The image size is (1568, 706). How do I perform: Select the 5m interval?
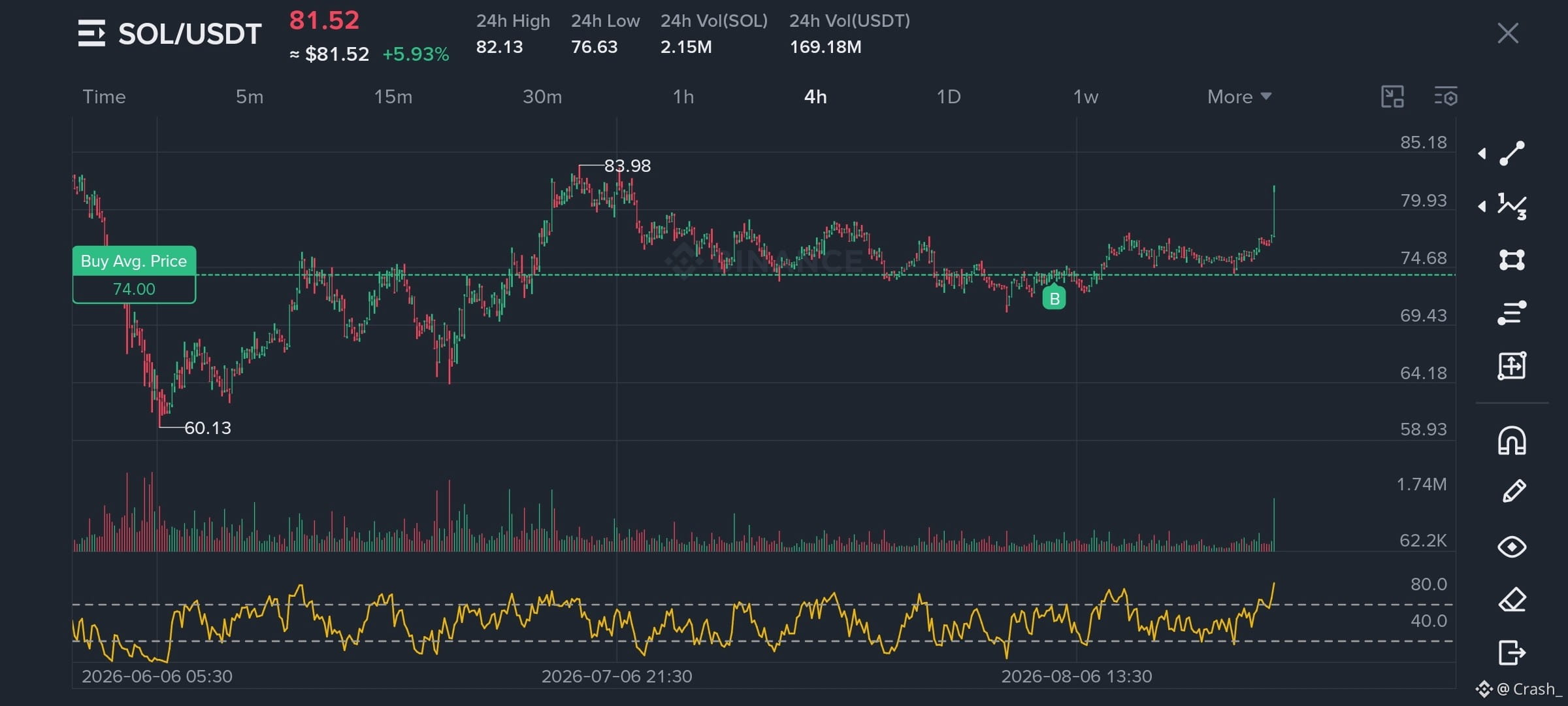pyautogui.click(x=250, y=97)
